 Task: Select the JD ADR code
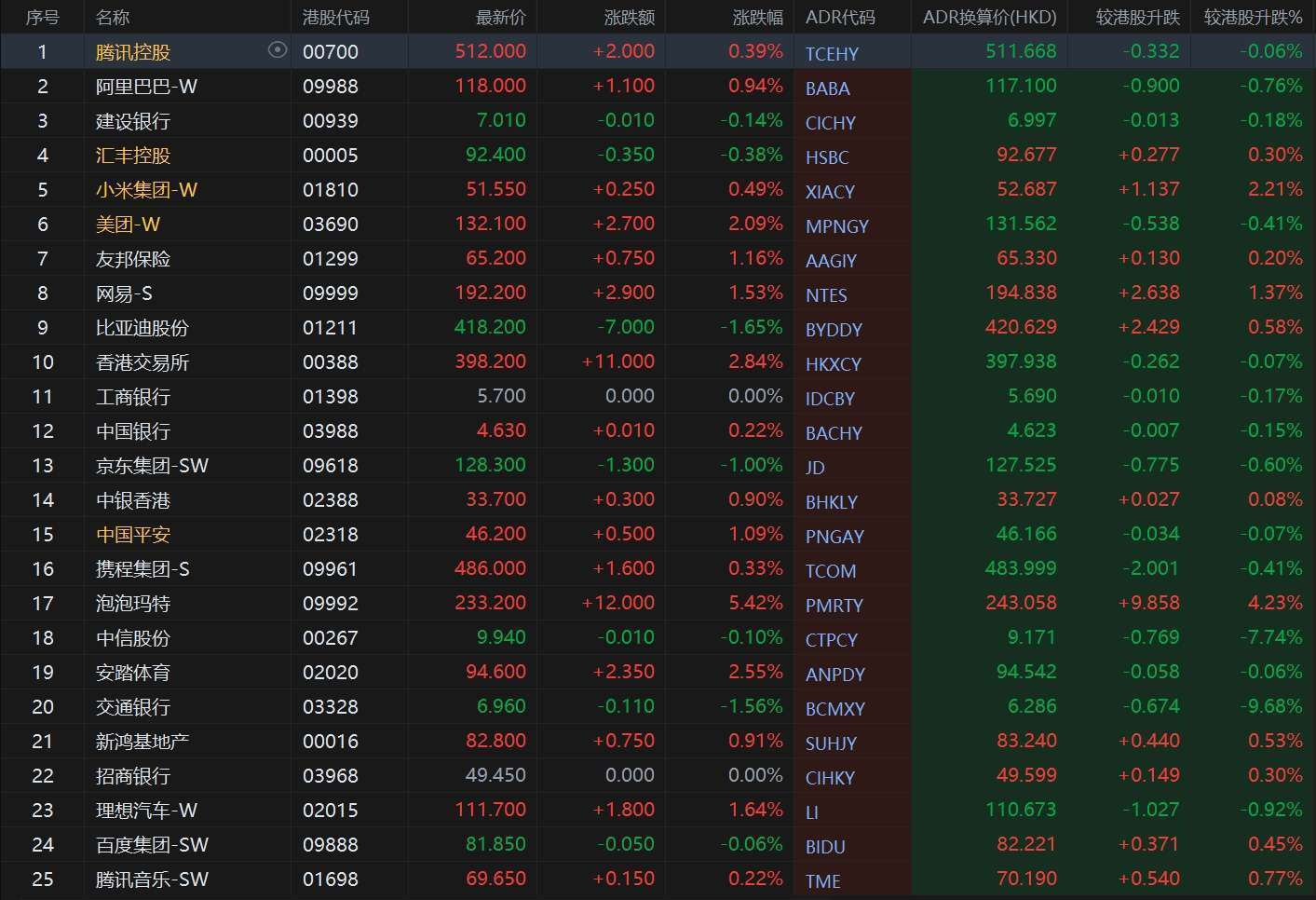(x=815, y=468)
